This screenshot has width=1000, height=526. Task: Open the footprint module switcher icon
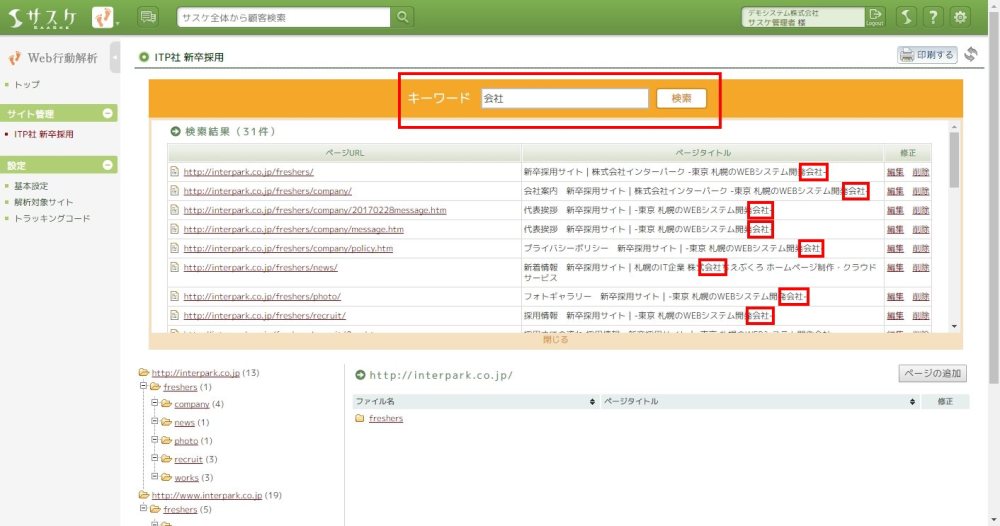(103, 17)
